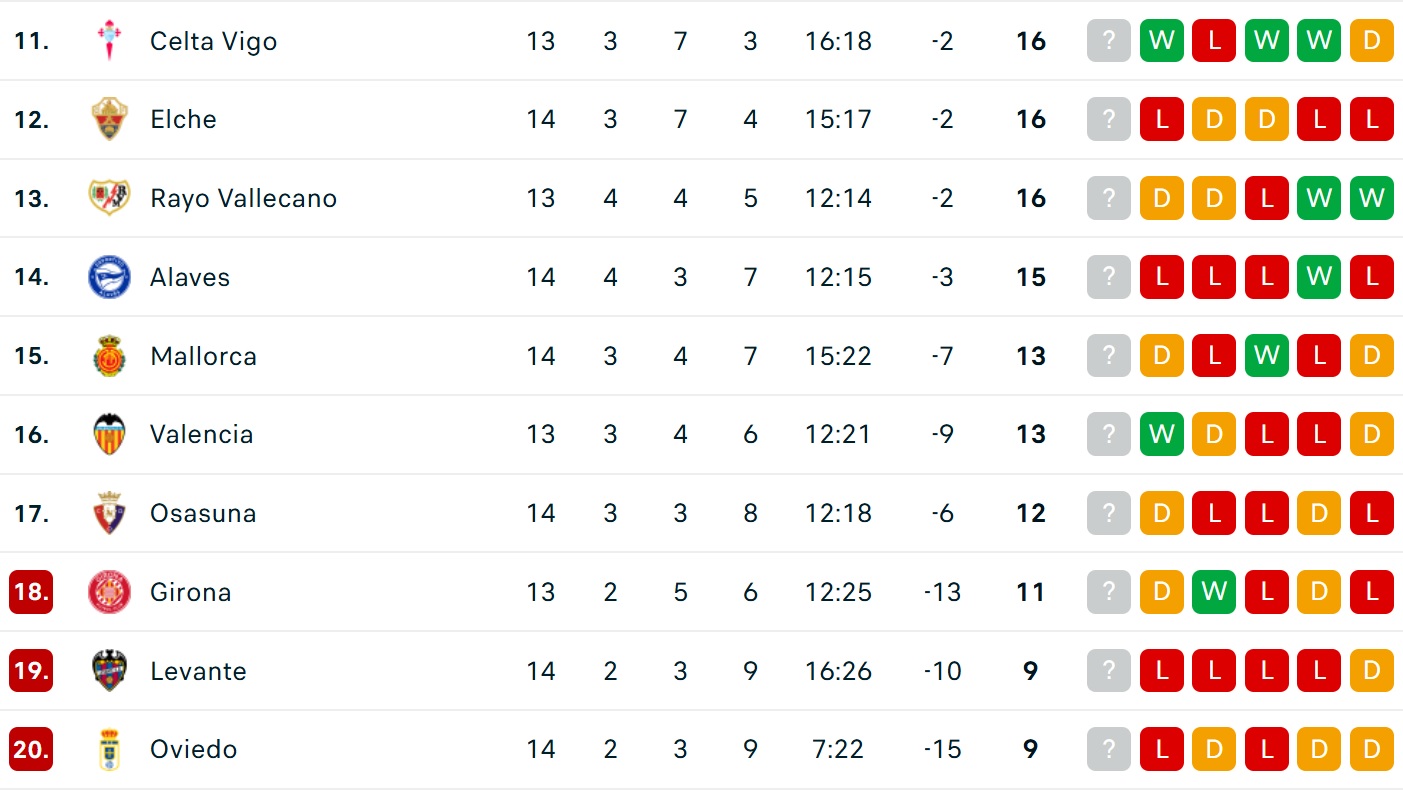Open the Rayo Vallecano team link

coord(243,198)
